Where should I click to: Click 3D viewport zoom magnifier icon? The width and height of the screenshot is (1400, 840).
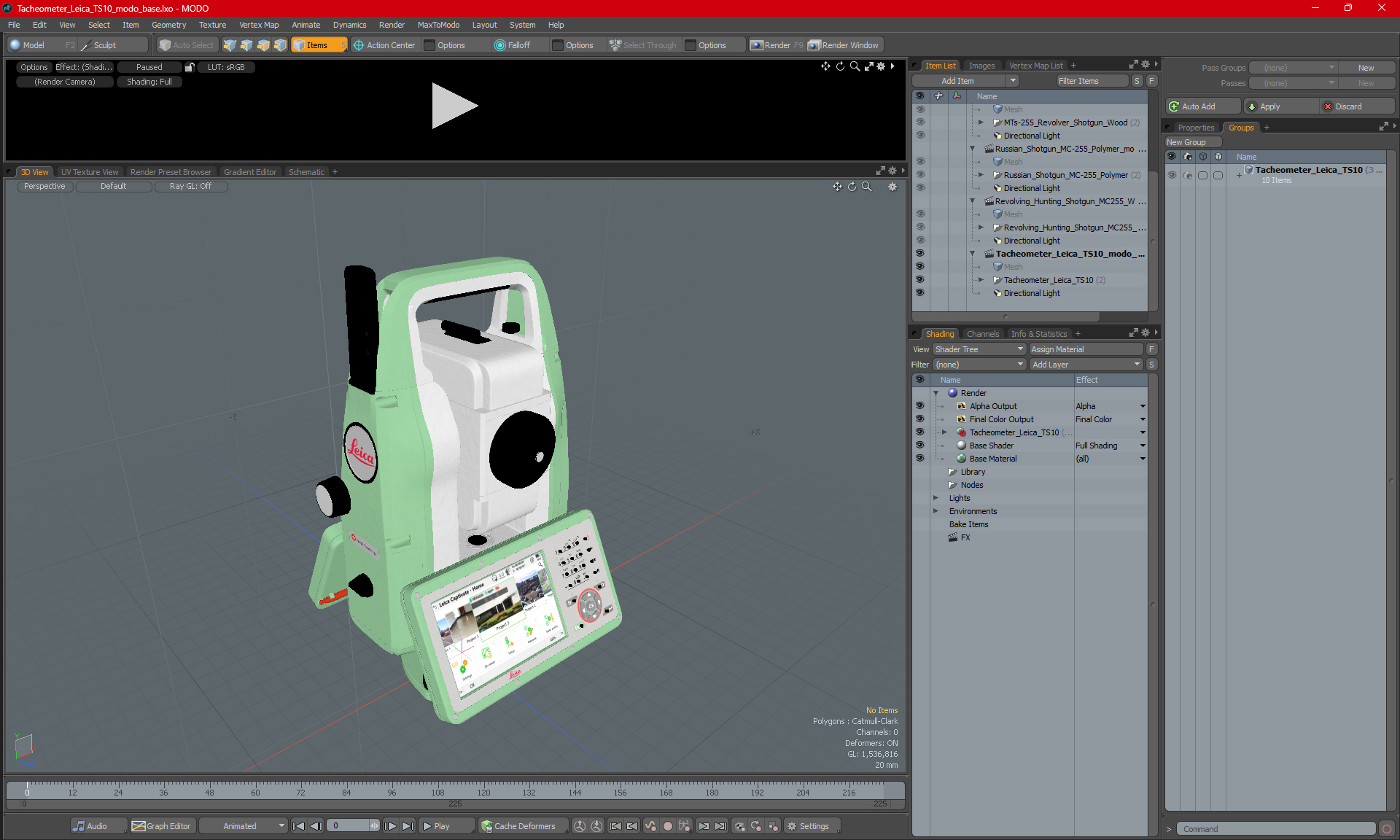tap(866, 187)
